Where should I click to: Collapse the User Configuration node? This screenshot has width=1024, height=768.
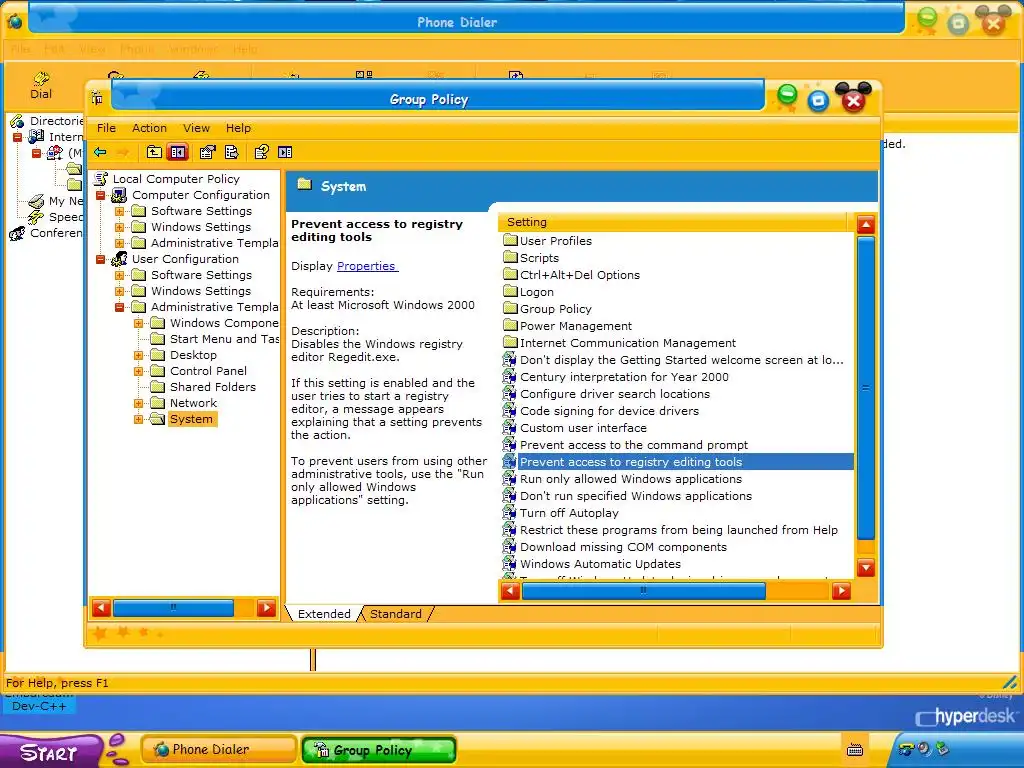click(101, 259)
